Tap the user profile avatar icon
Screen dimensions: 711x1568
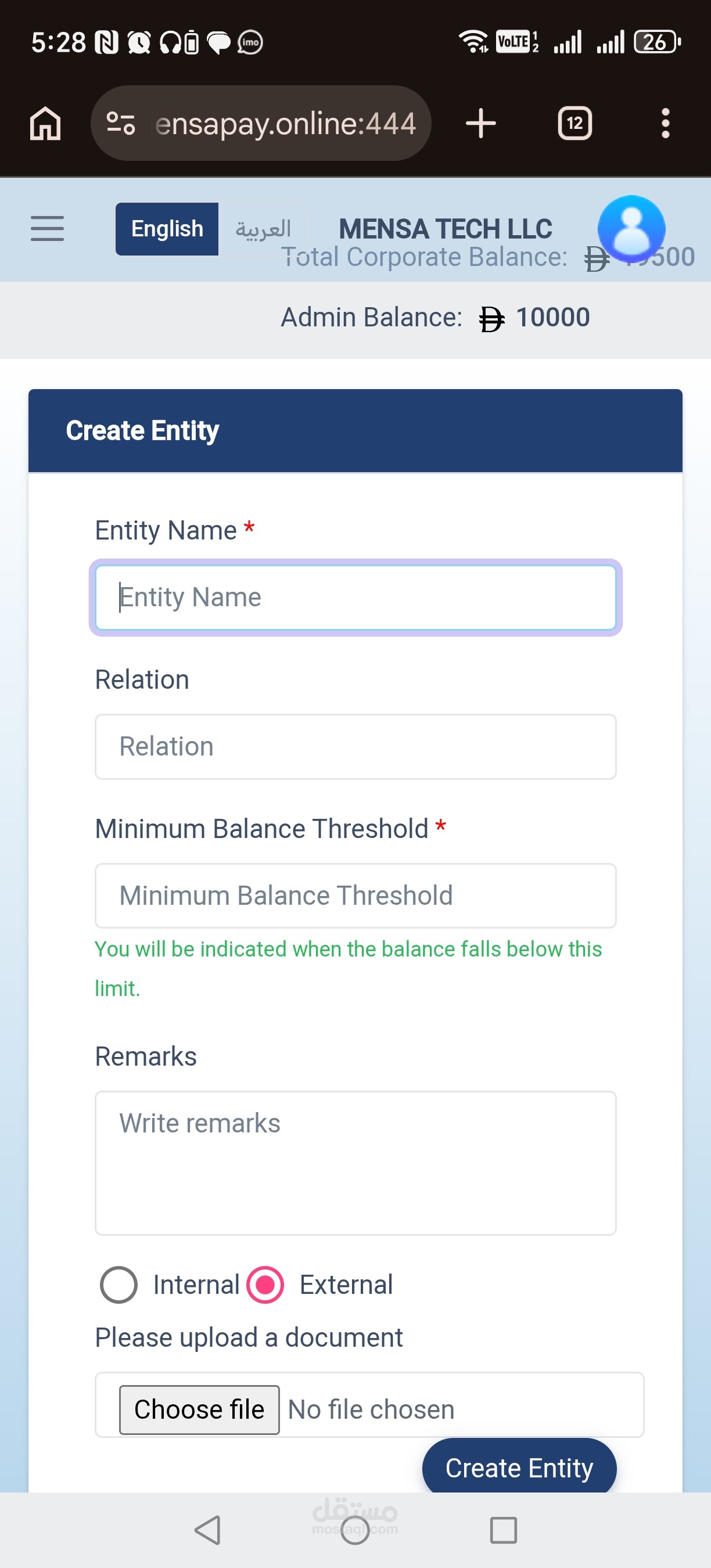click(631, 228)
